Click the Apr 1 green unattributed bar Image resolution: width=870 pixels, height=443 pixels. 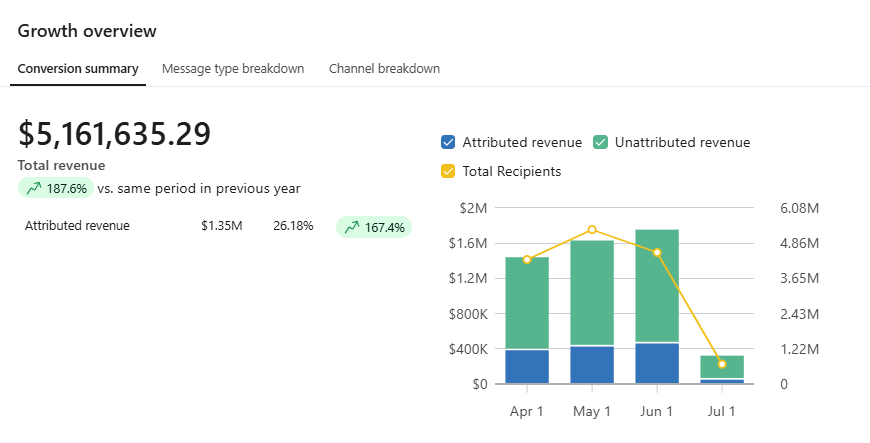pyautogui.click(x=527, y=303)
